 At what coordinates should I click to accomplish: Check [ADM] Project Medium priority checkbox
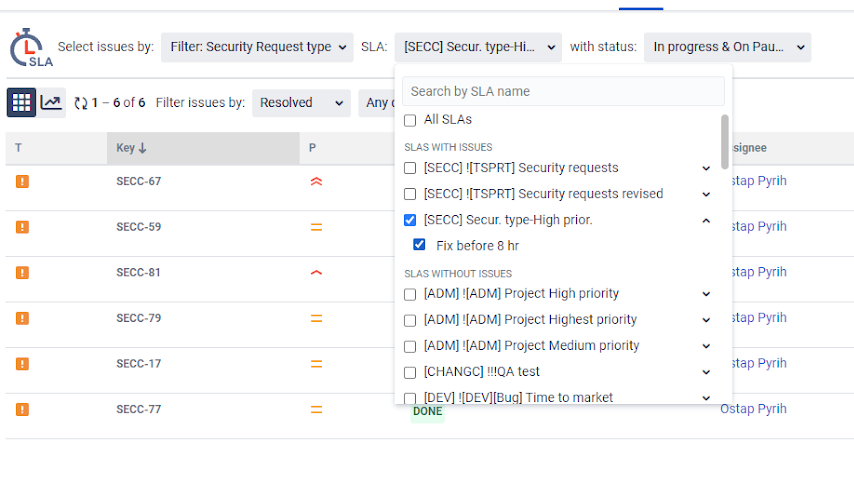coord(410,347)
